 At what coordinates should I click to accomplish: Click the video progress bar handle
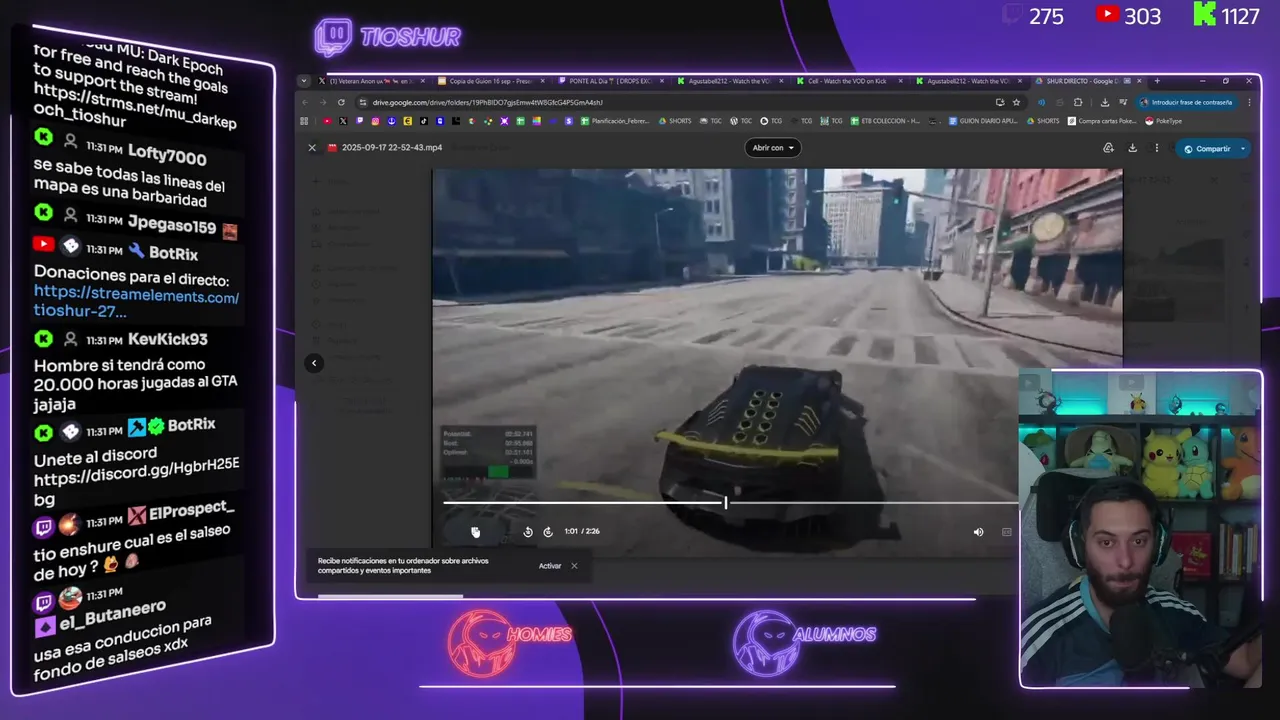(x=726, y=502)
